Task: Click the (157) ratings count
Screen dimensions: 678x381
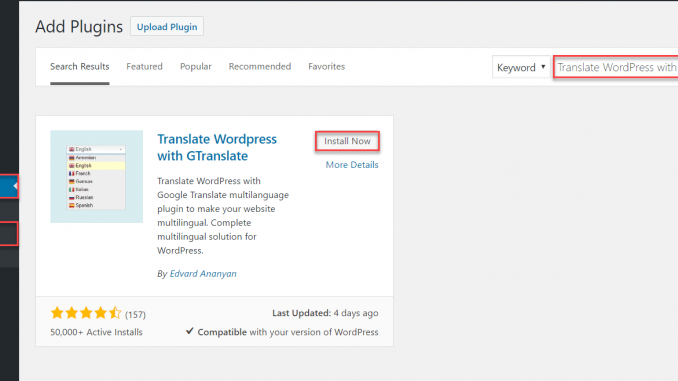Action: (x=135, y=314)
